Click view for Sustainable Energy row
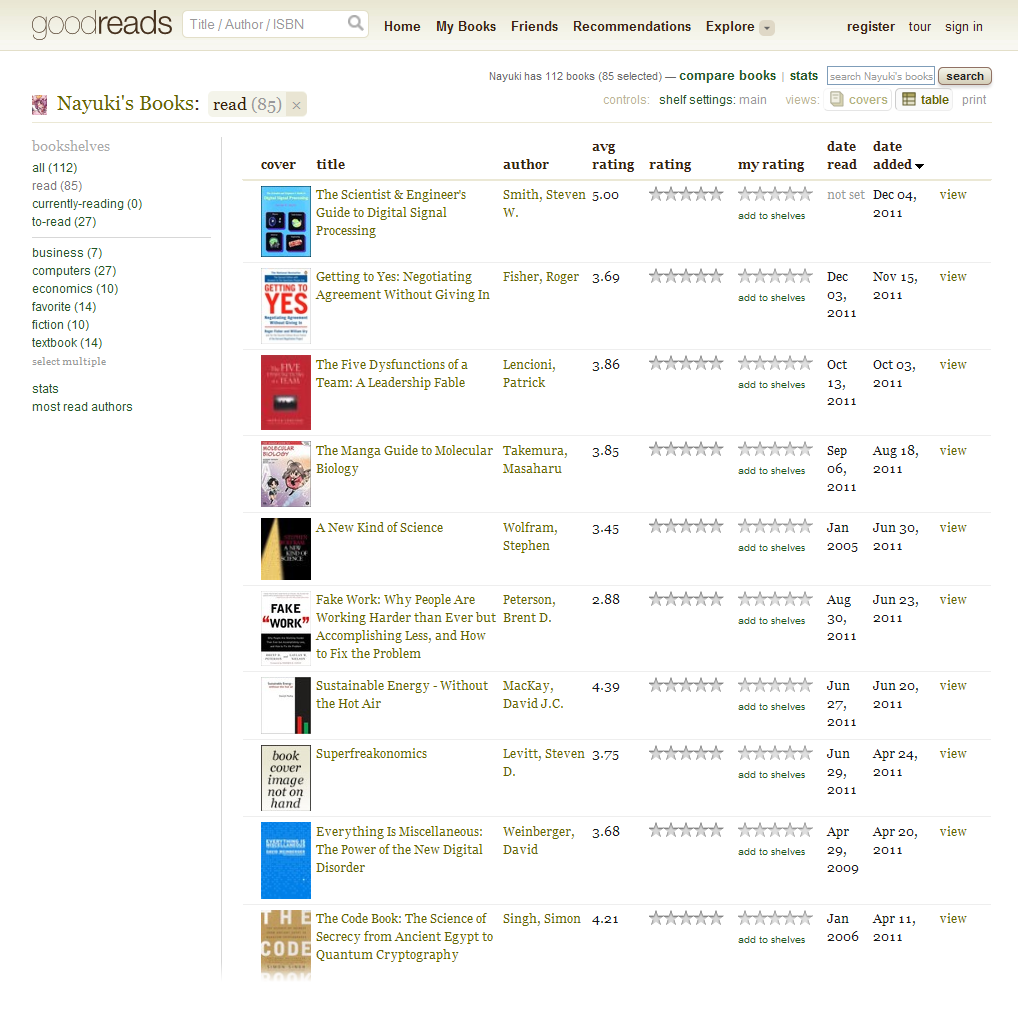1018x1018 pixels. pyautogui.click(x=952, y=686)
